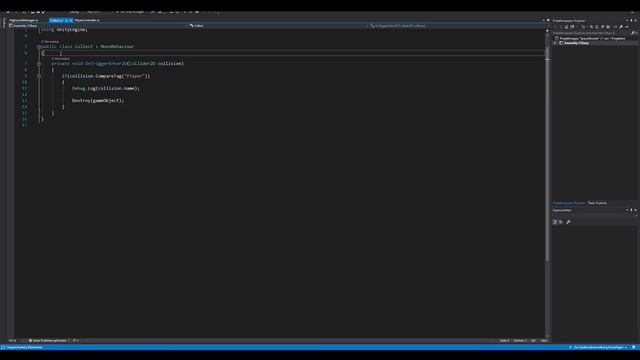The height and width of the screenshot is (360, 640).
Task: Switch to the HighscoreManager.cs tab
Action: (23, 20)
